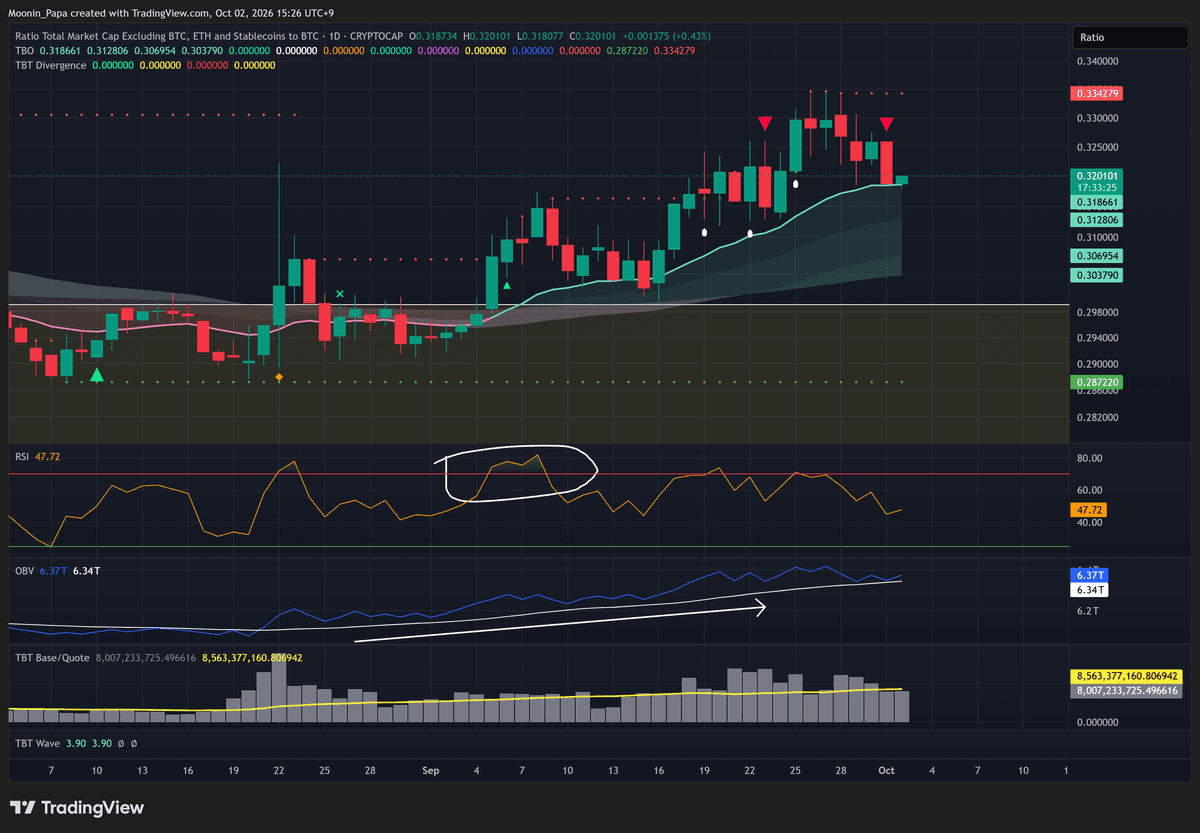The image size is (1200, 833).
Task: Select the TBT Base/Quote indicator legend
Action: click(x=52, y=658)
